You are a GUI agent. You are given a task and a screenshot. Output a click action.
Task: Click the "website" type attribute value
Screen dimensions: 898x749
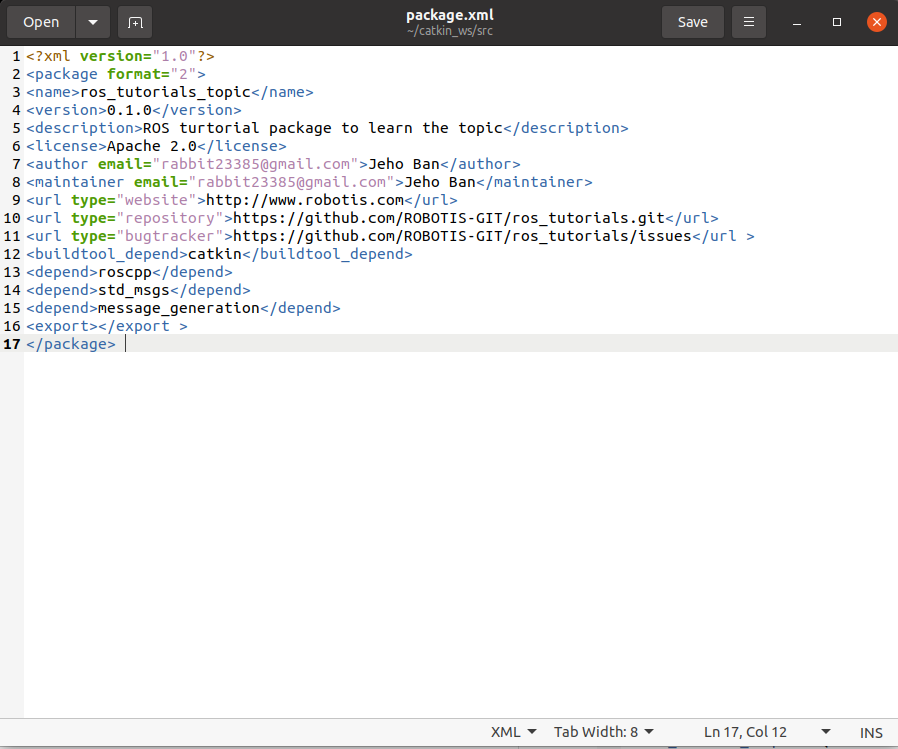tap(156, 200)
